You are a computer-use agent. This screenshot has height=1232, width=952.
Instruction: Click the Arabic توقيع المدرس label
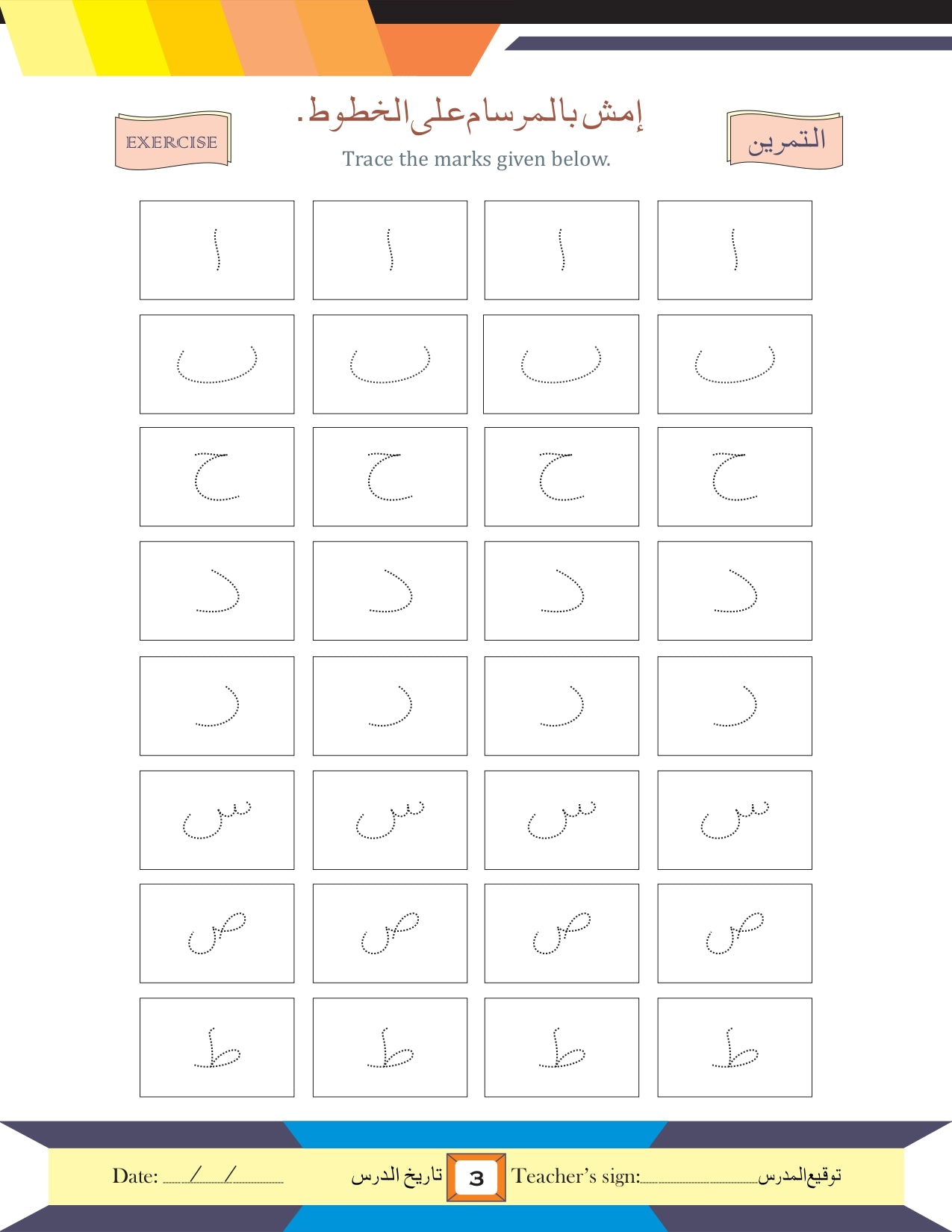pyautogui.click(x=800, y=1176)
